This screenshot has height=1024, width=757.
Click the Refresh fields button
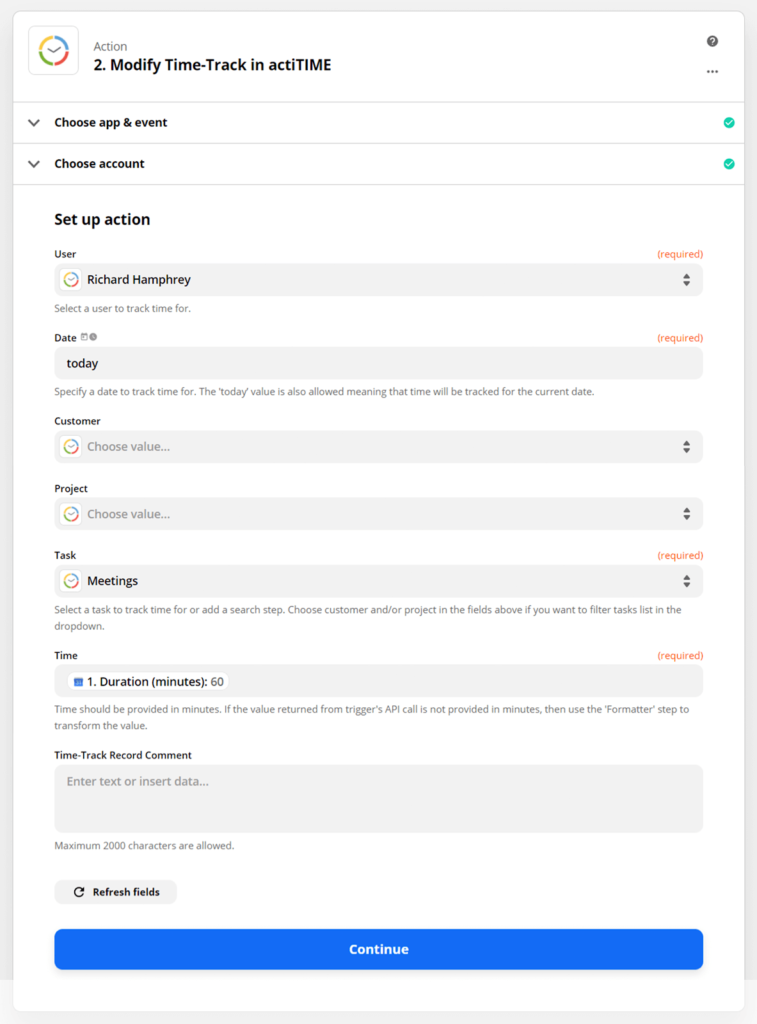(115, 892)
